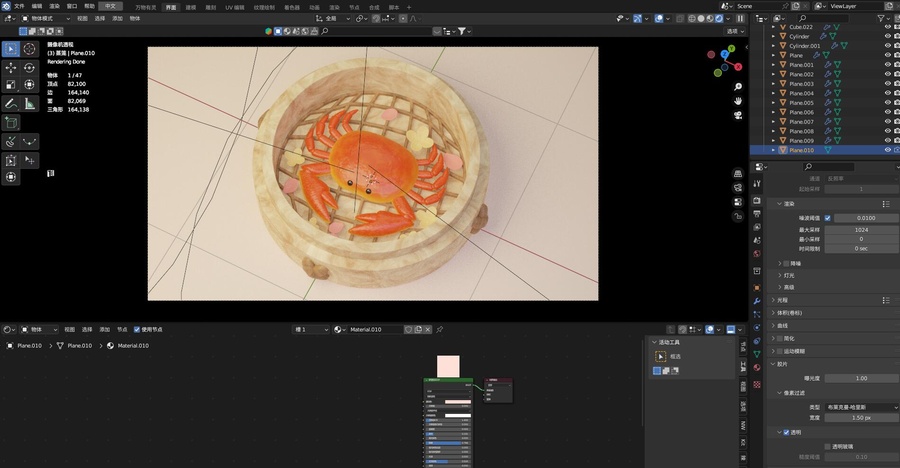Toggle fake user shield for Material.010

[409, 330]
